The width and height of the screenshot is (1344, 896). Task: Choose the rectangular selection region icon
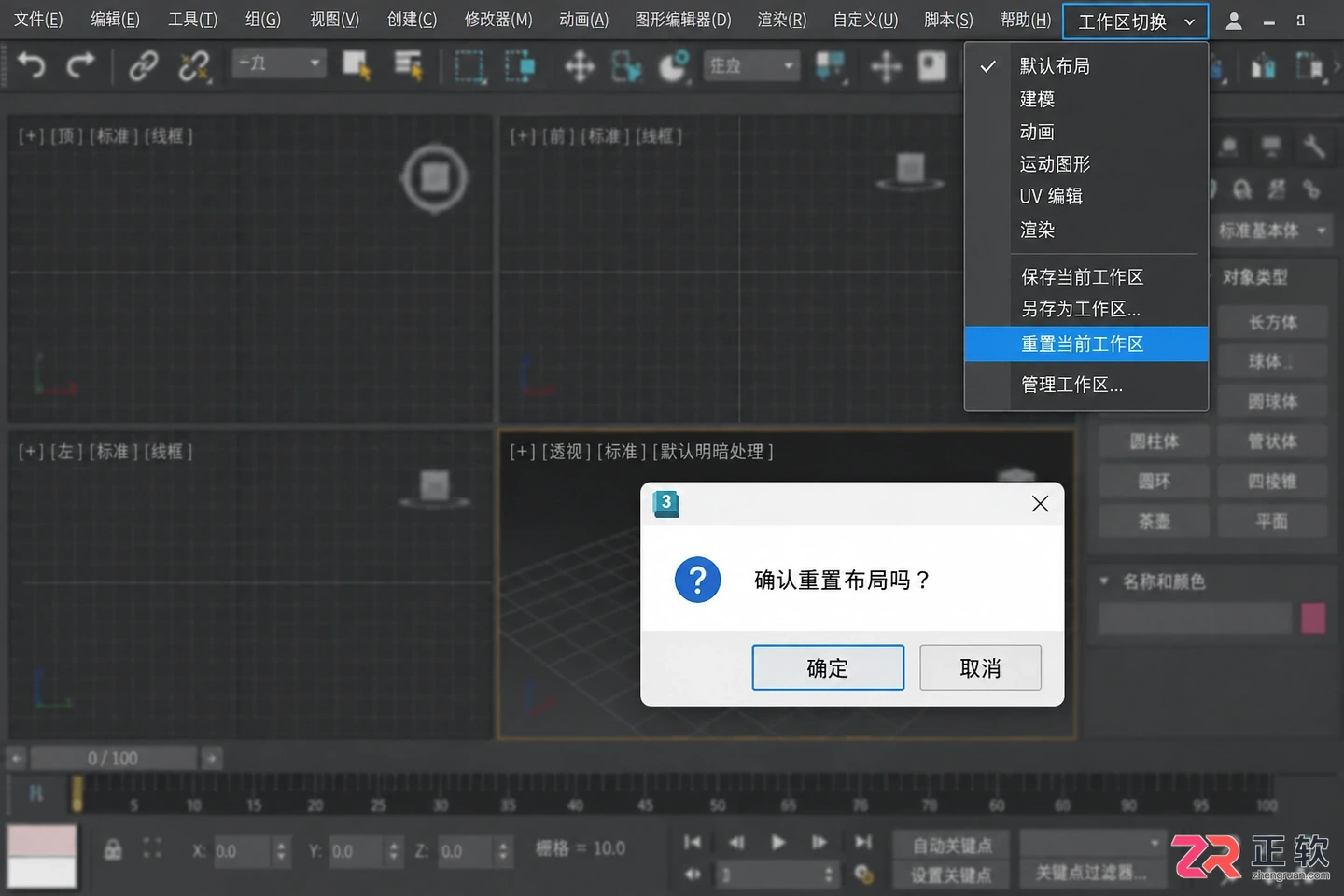469,66
